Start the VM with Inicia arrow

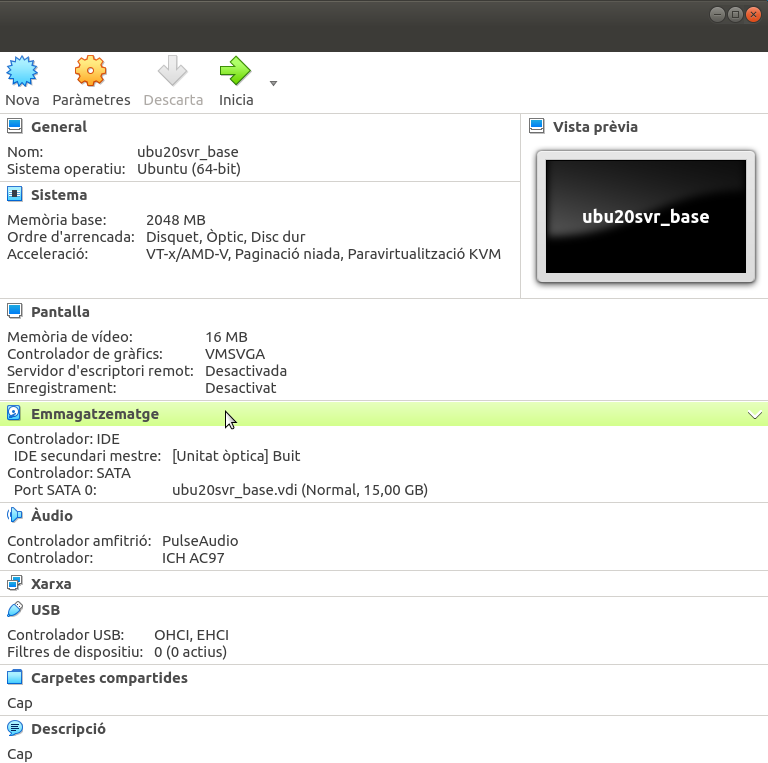pos(236,72)
